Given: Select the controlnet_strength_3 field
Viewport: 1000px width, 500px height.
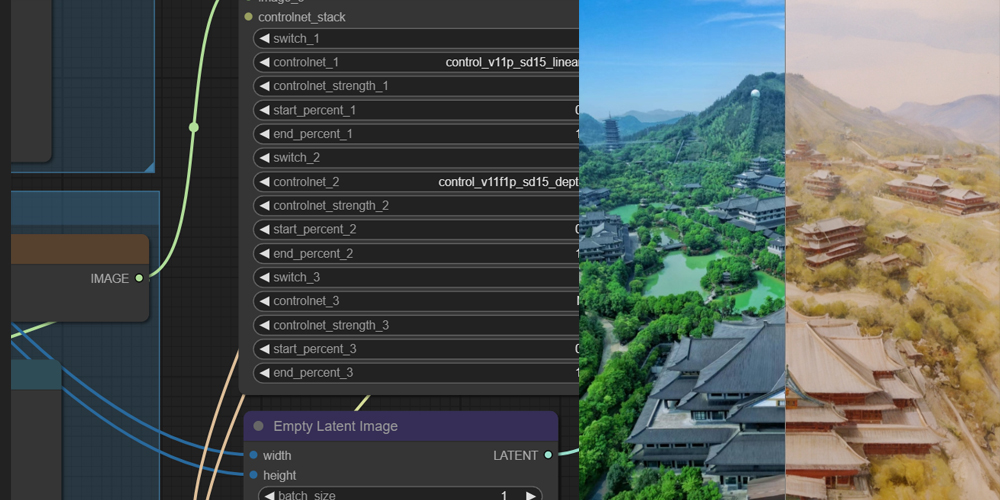Looking at the screenshot, I should [x=416, y=325].
